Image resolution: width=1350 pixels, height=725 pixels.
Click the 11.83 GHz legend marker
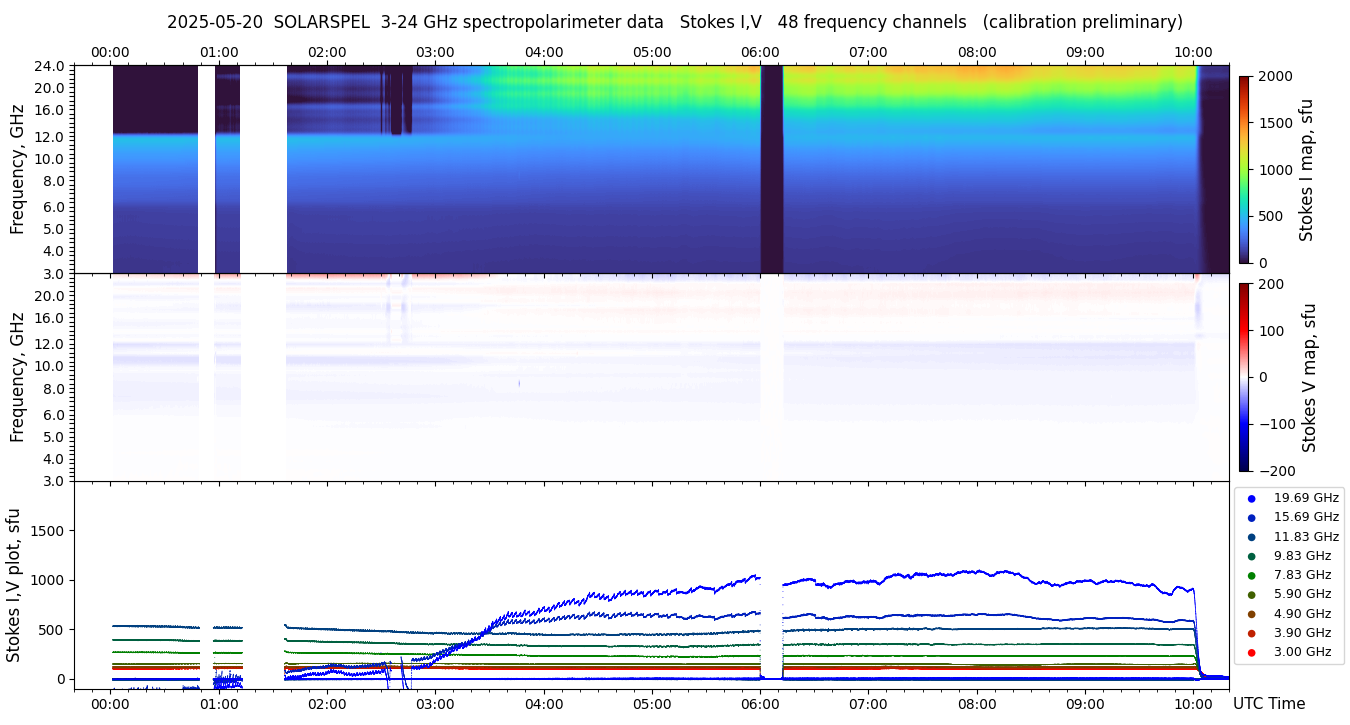point(1251,537)
